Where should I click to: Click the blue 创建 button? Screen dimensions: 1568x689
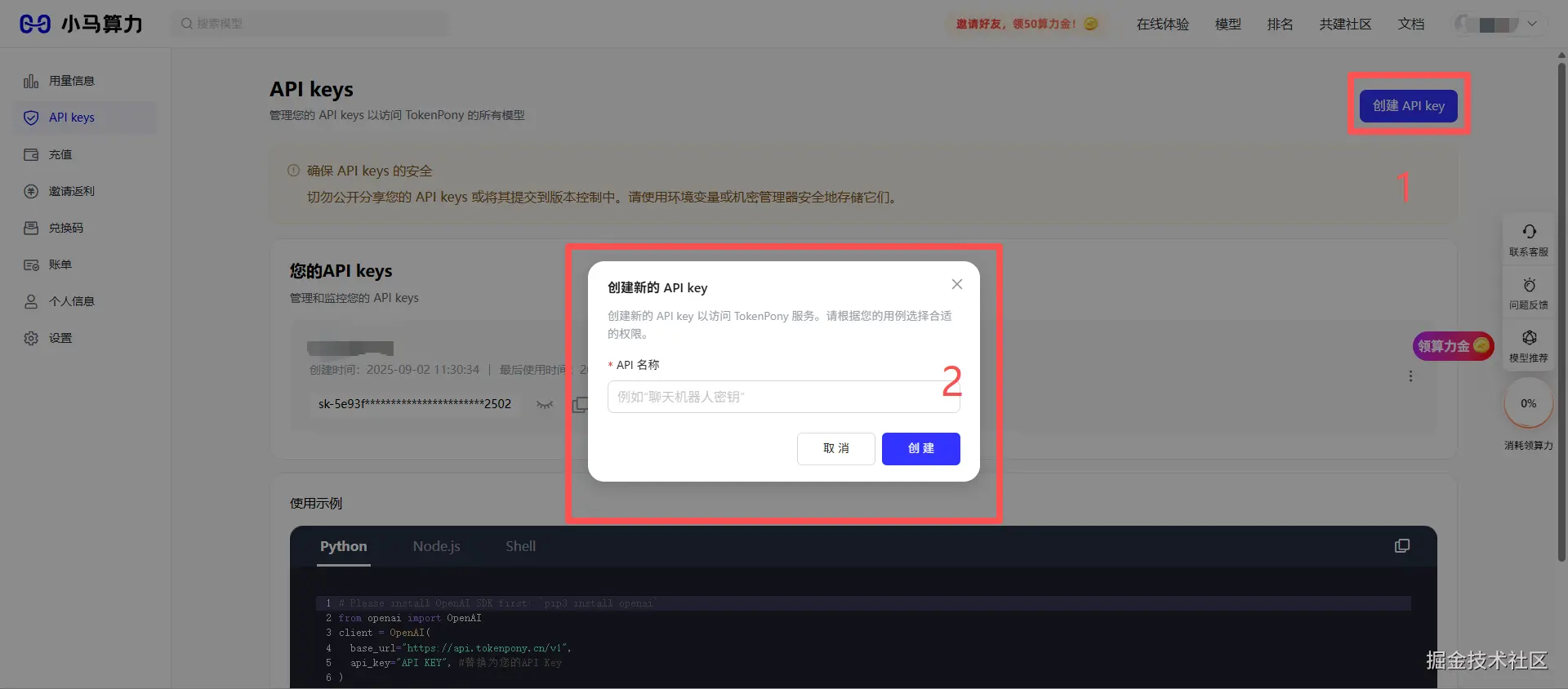(x=920, y=448)
